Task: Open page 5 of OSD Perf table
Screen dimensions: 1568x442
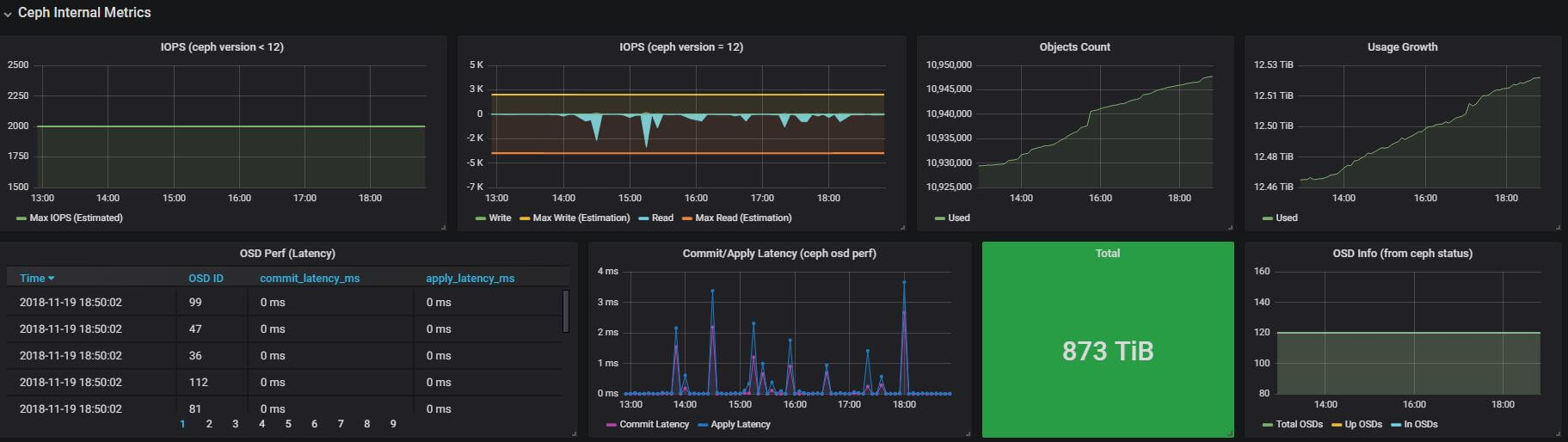Action: click(x=288, y=423)
